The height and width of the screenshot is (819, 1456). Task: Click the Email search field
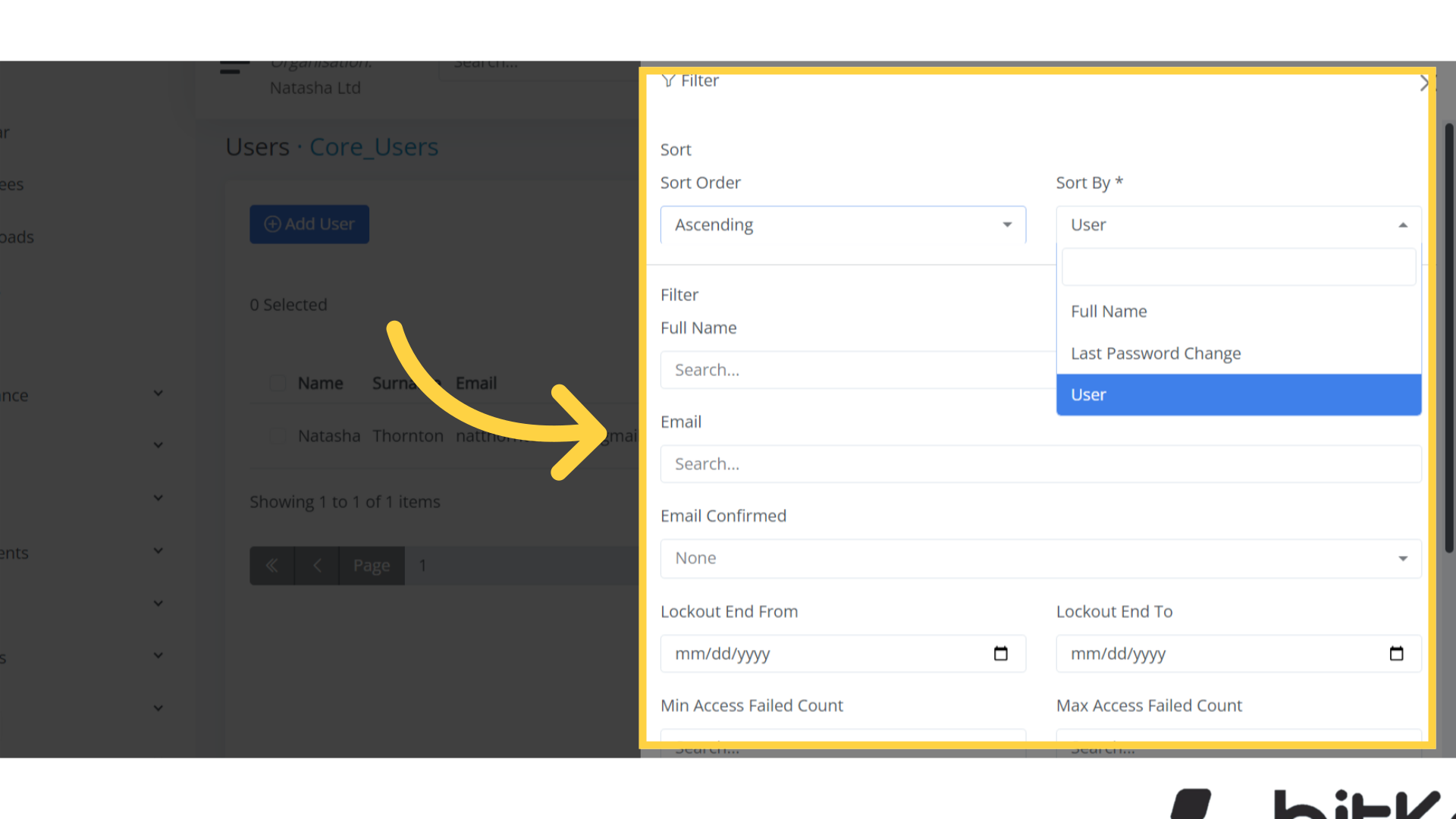(x=1041, y=464)
